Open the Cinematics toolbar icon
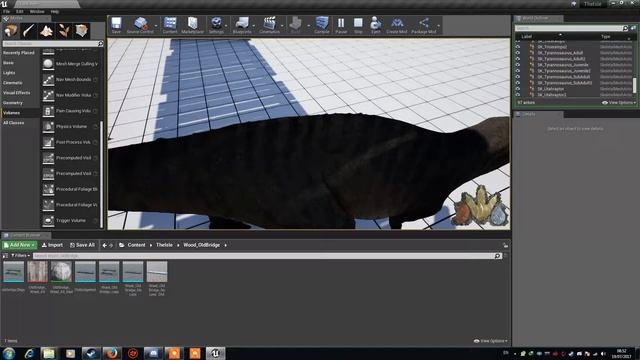The height and width of the screenshot is (360, 640). pyautogui.click(x=269, y=25)
